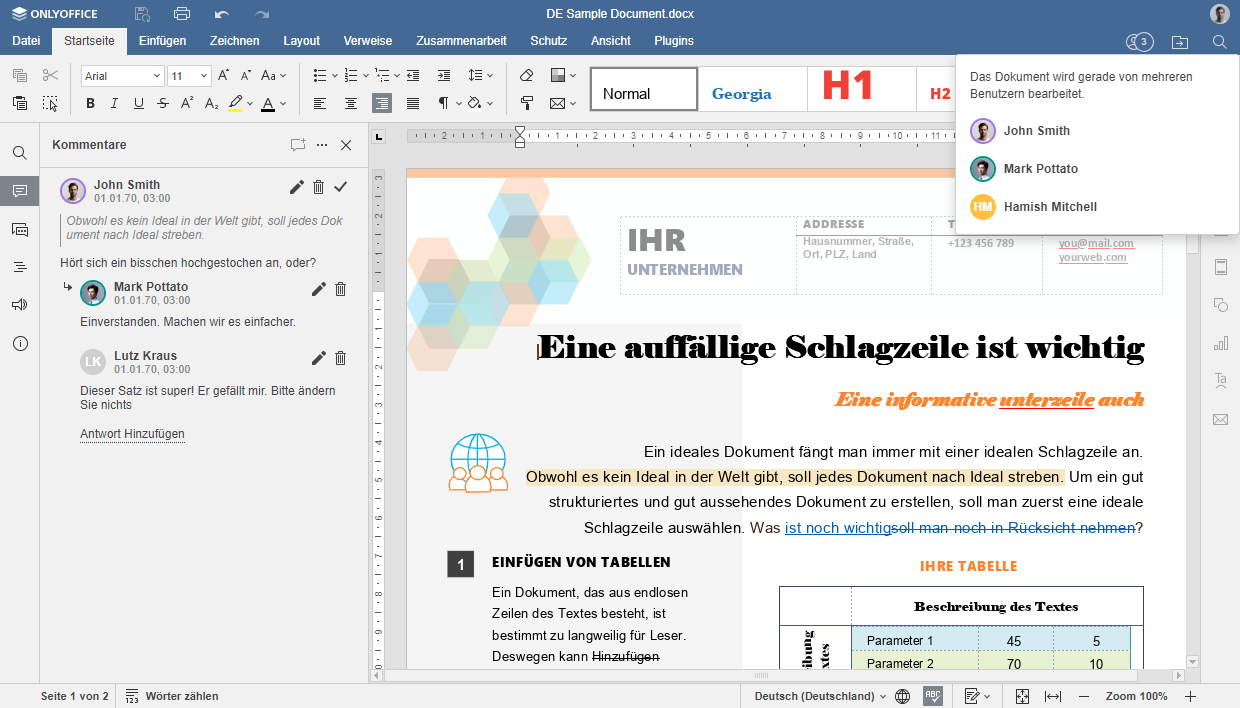Switch to the Einfügen tab
1240x708 pixels.
[162, 41]
